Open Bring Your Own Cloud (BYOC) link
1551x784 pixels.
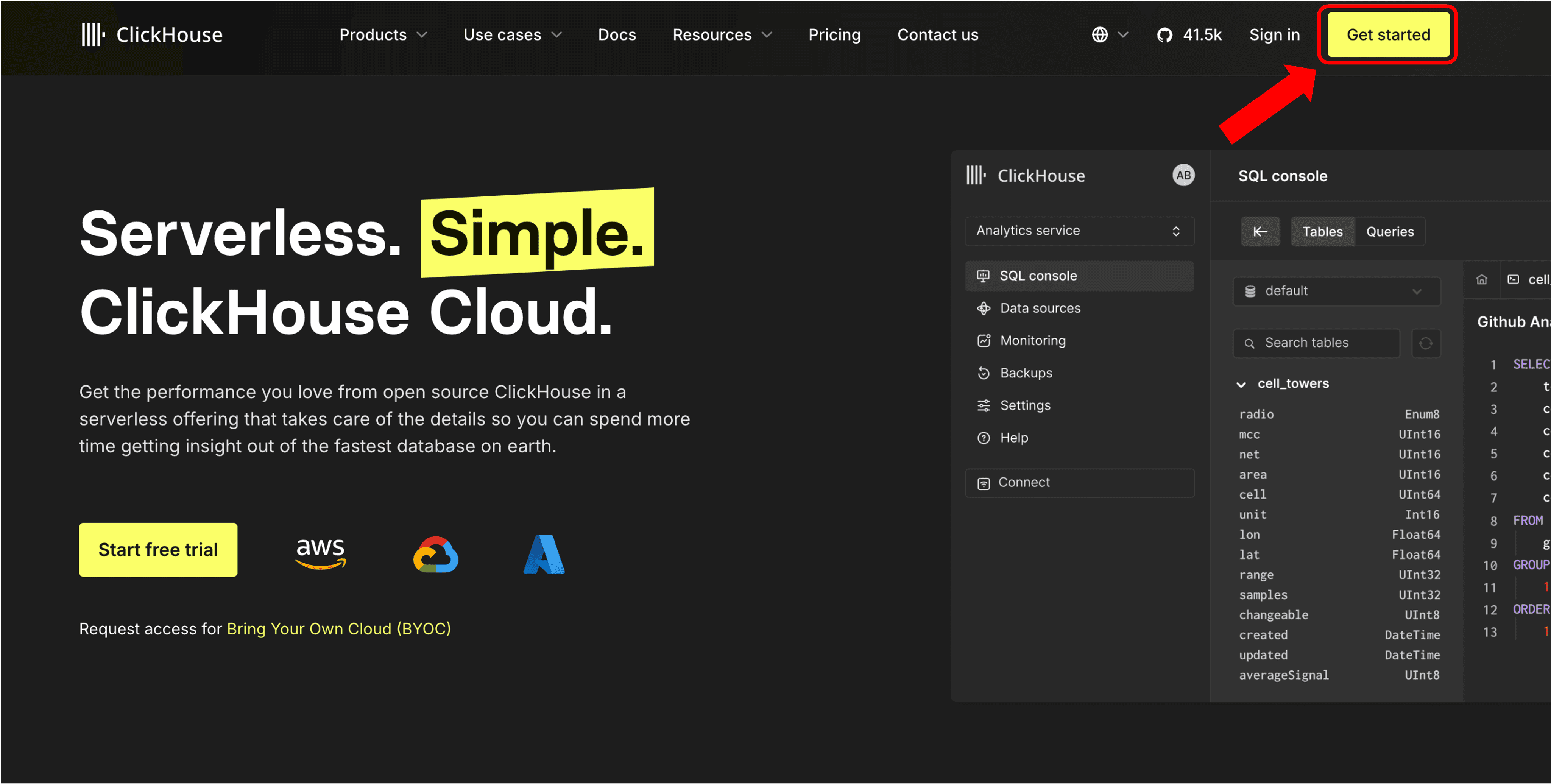(x=339, y=629)
